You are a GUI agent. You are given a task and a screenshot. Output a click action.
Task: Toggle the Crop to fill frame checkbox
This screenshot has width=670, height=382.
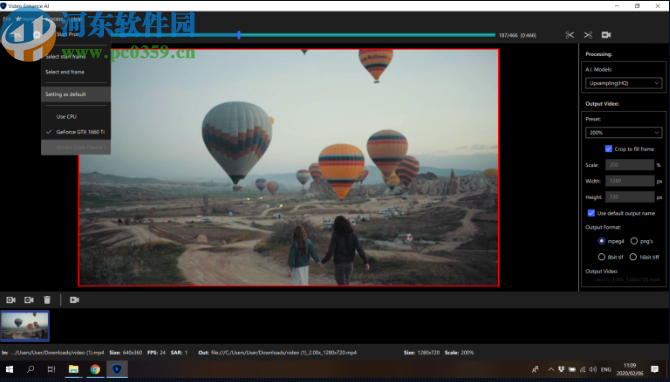(608, 149)
